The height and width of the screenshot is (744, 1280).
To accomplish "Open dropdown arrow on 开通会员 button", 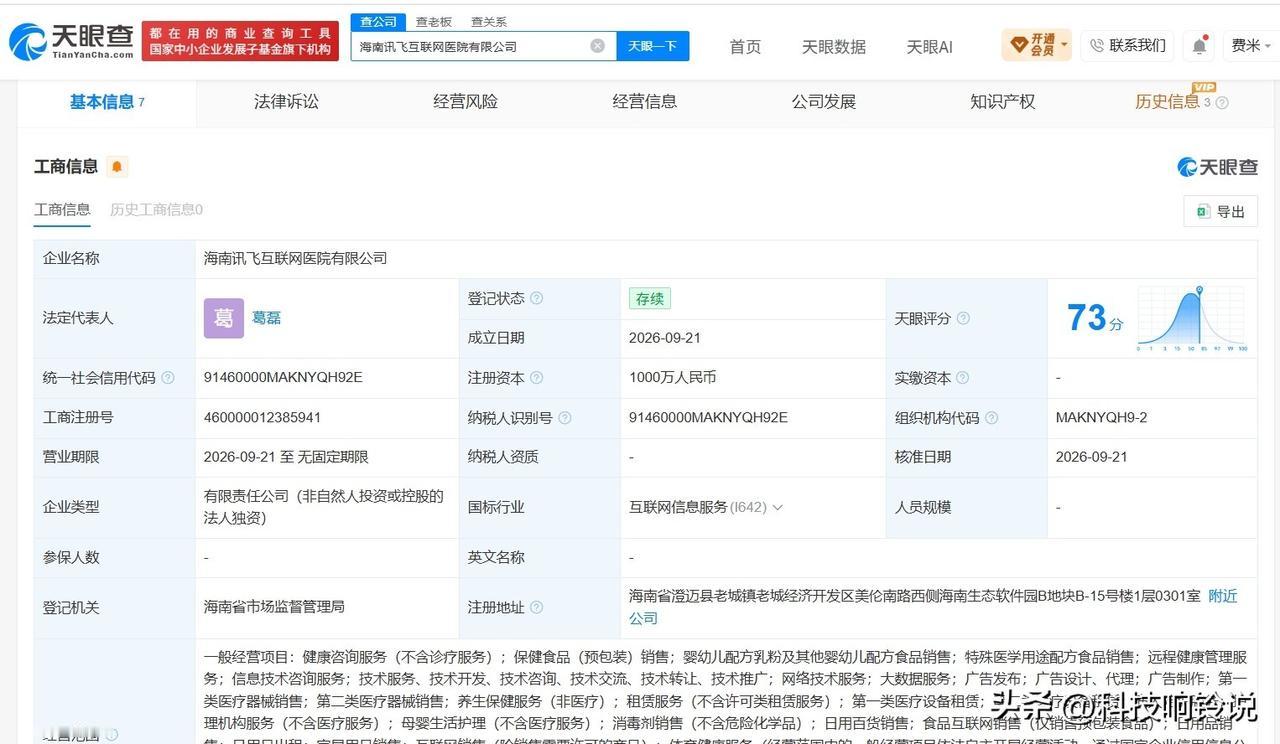I will coord(1064,45).
